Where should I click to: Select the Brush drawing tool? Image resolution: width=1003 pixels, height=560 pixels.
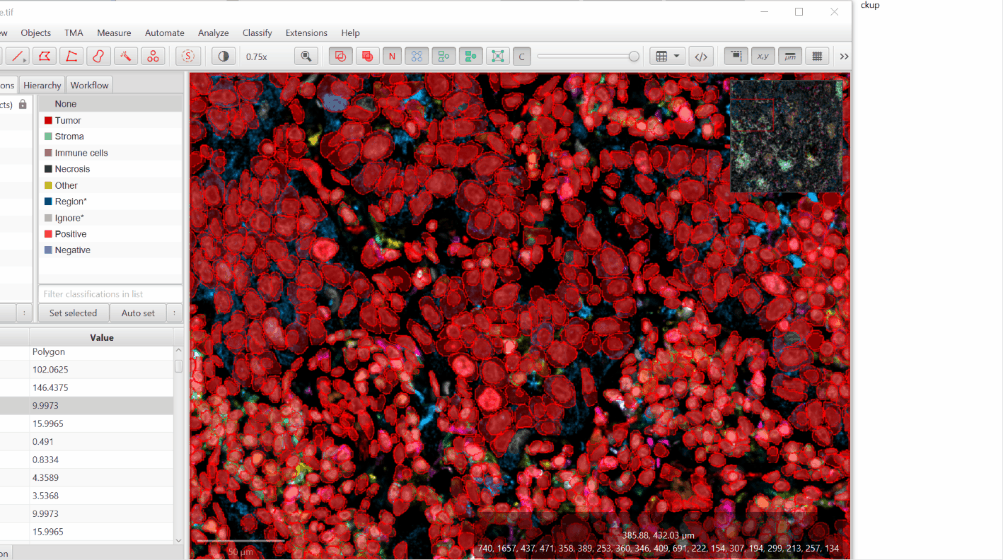point(98,56)
